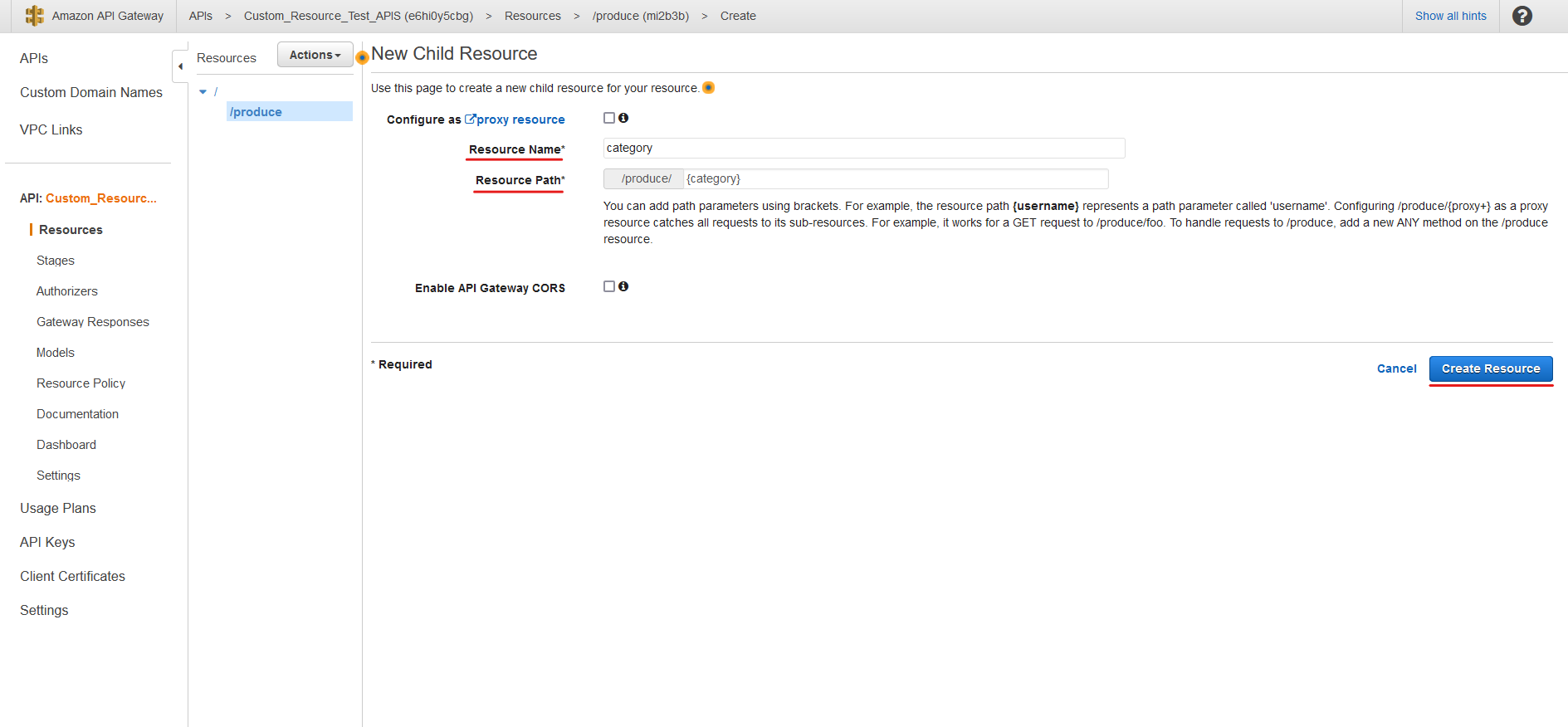The image size is (1568, 727).
Task: Click /produce (mi2b3b) breadcrumb
Action: pyautogui.click(x=641, y=16)
